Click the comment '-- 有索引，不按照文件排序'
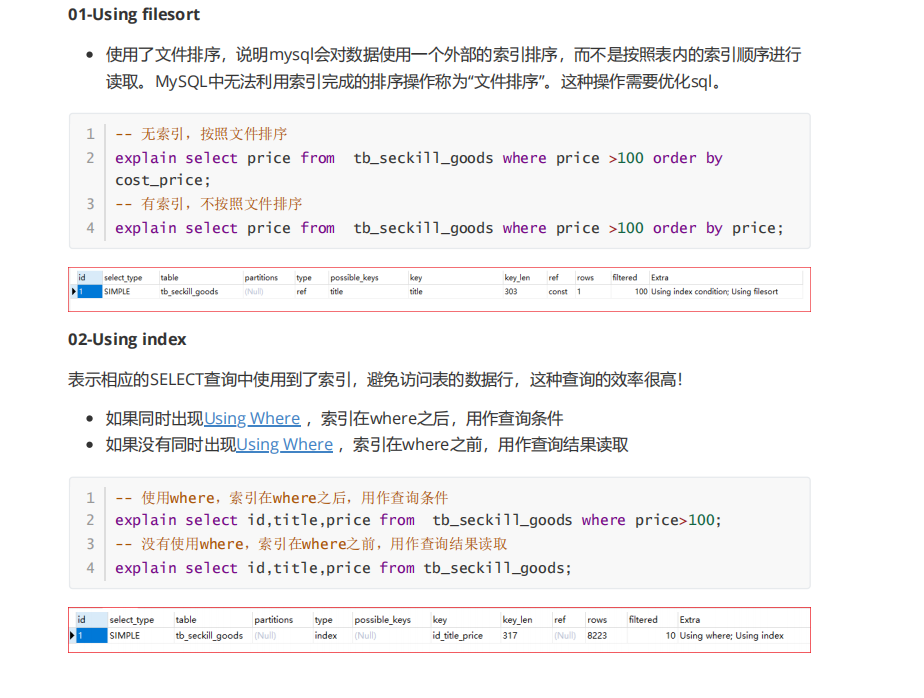924x698 pixels. pos(209,204)
